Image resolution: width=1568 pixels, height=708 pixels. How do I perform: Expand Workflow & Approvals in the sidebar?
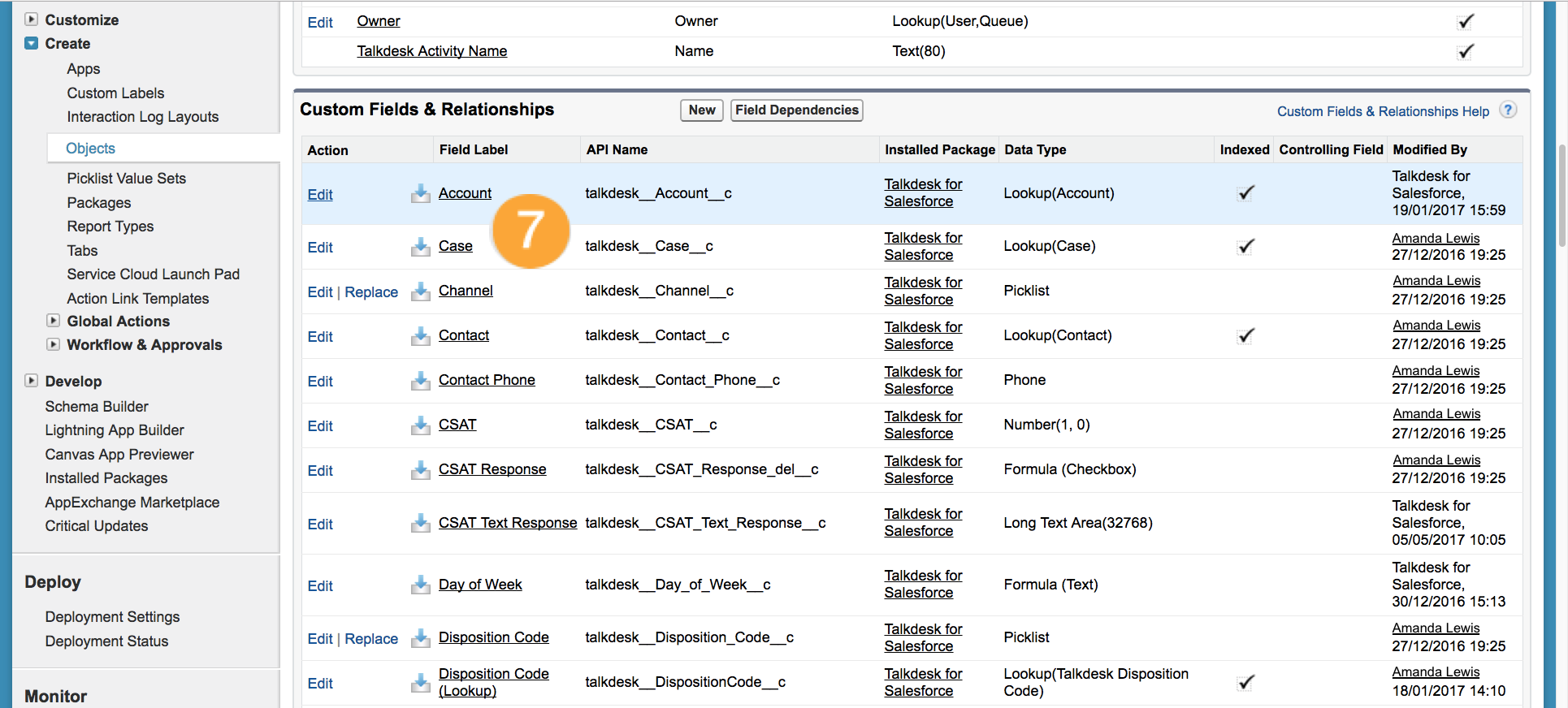coord(53,344)
